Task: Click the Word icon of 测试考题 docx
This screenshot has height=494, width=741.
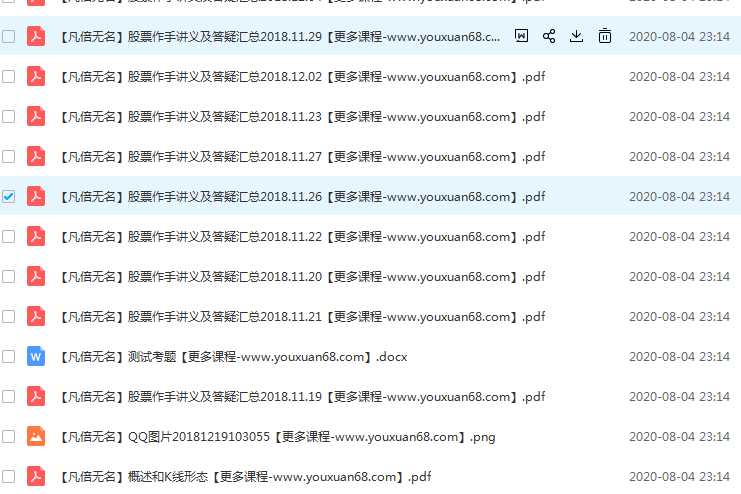Action: (x=36, y=356)
